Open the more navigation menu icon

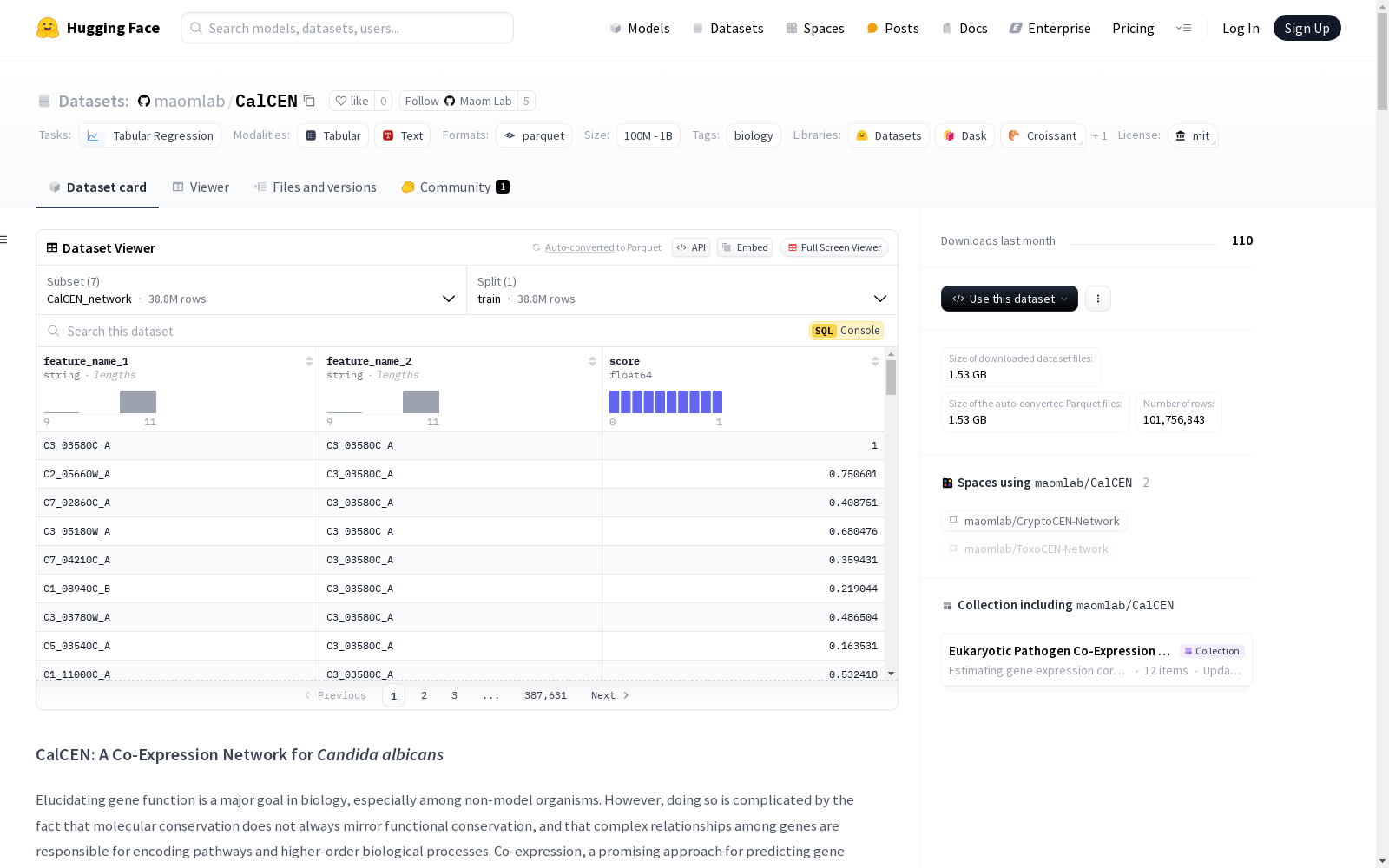[1183, 28]
